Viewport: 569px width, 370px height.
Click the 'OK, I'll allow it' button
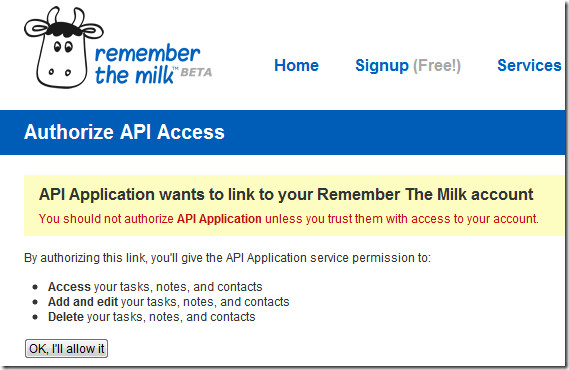[66, 349]
